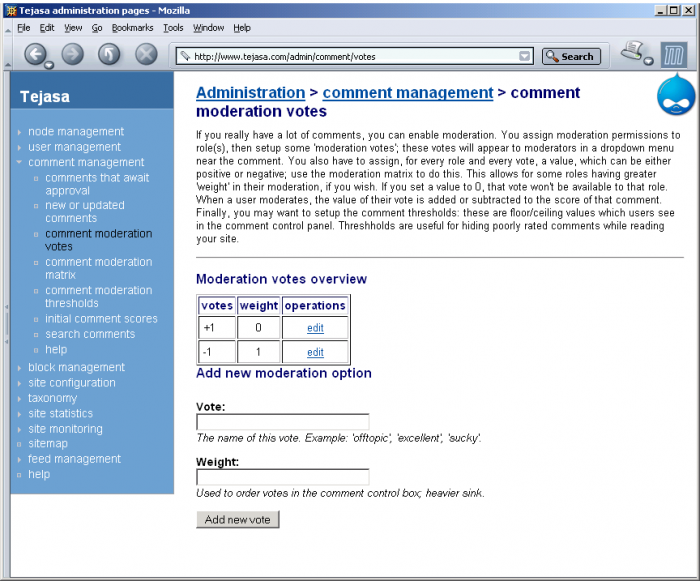Open the Bookmarks menu
Screen dimensions: 700x581
click(133, 28)
